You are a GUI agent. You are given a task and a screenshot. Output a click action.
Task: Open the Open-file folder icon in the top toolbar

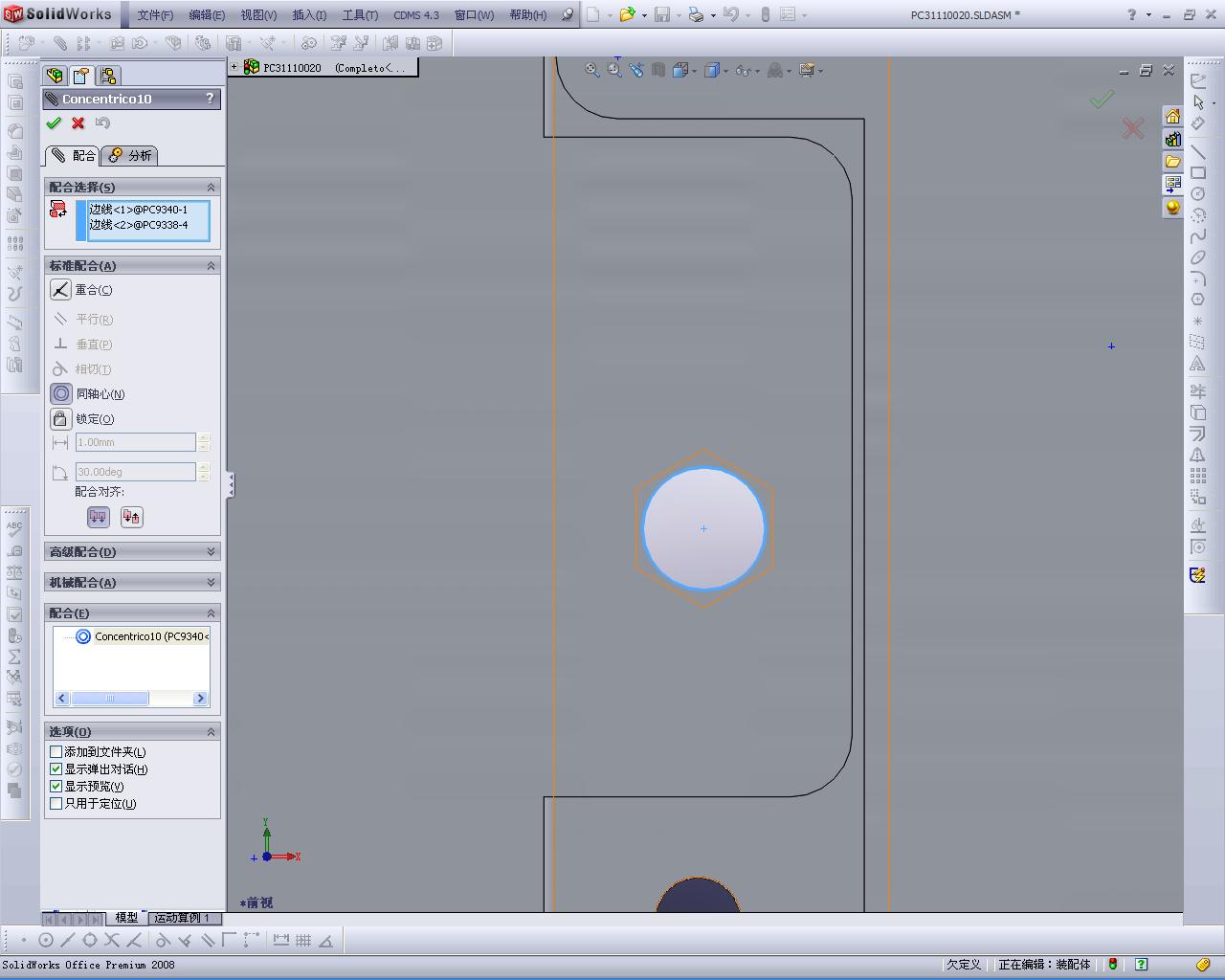627,14
